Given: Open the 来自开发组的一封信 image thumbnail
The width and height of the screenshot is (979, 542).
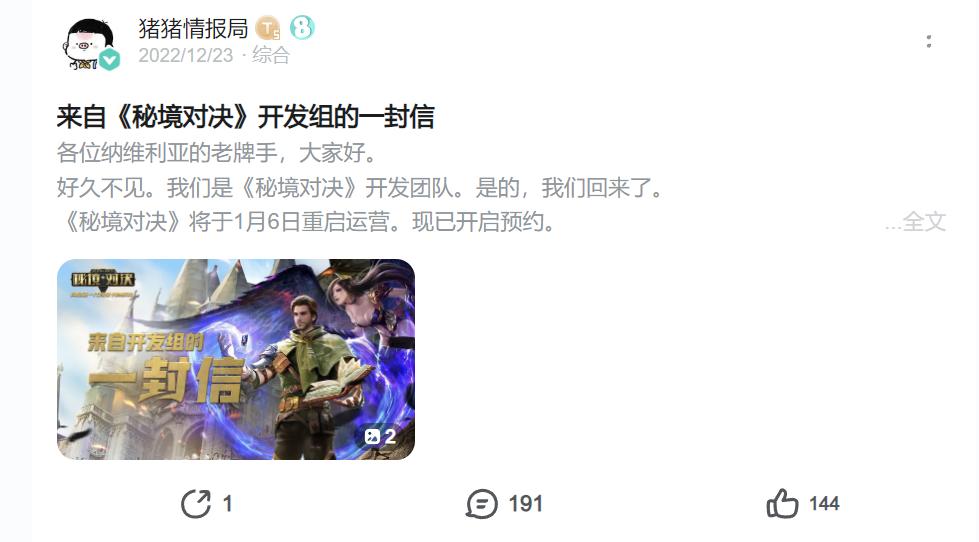Looking at the screenshot, I should (x=236, y=360).
